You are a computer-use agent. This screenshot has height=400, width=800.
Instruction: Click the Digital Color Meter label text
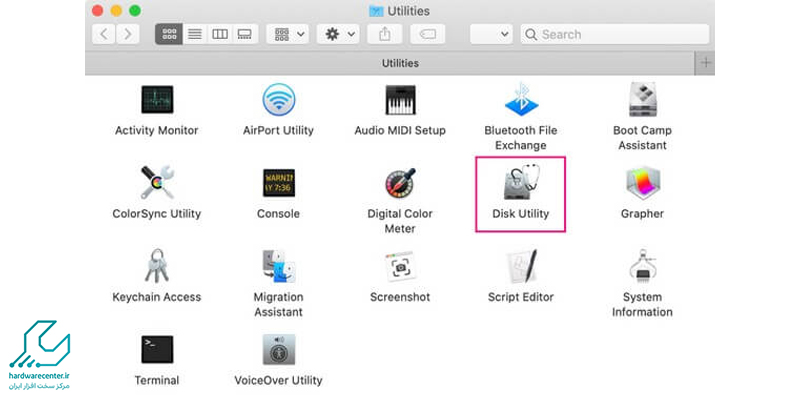pos(400,221)
